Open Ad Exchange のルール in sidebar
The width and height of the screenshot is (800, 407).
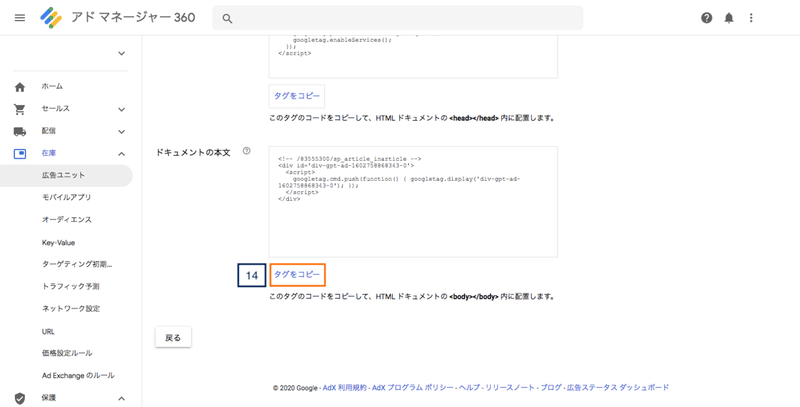78,375
